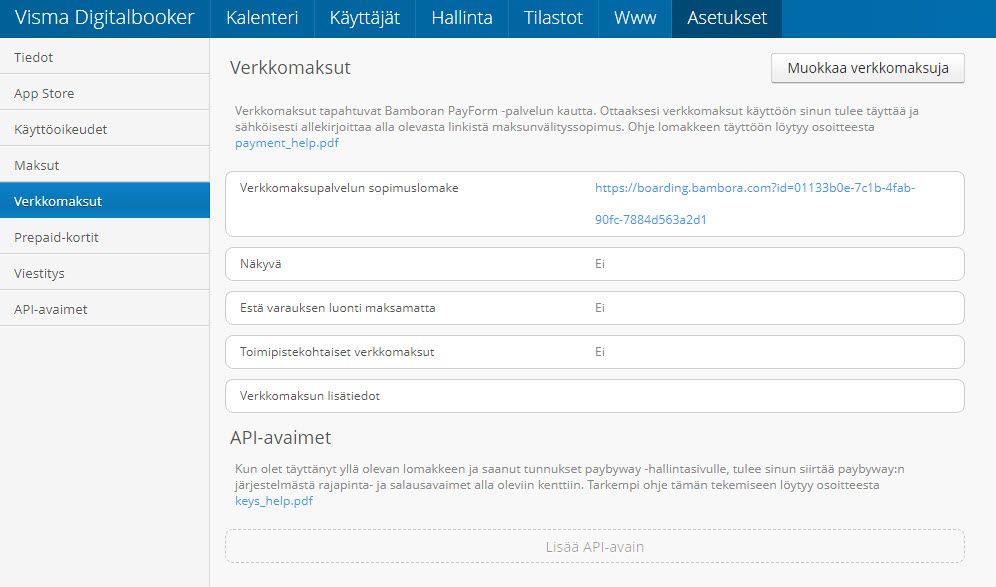Image resolution: width=996 pixels, height=587 pixels.
Task: Follow the boarding.bambora.com contract link
Action: [754, 188]
